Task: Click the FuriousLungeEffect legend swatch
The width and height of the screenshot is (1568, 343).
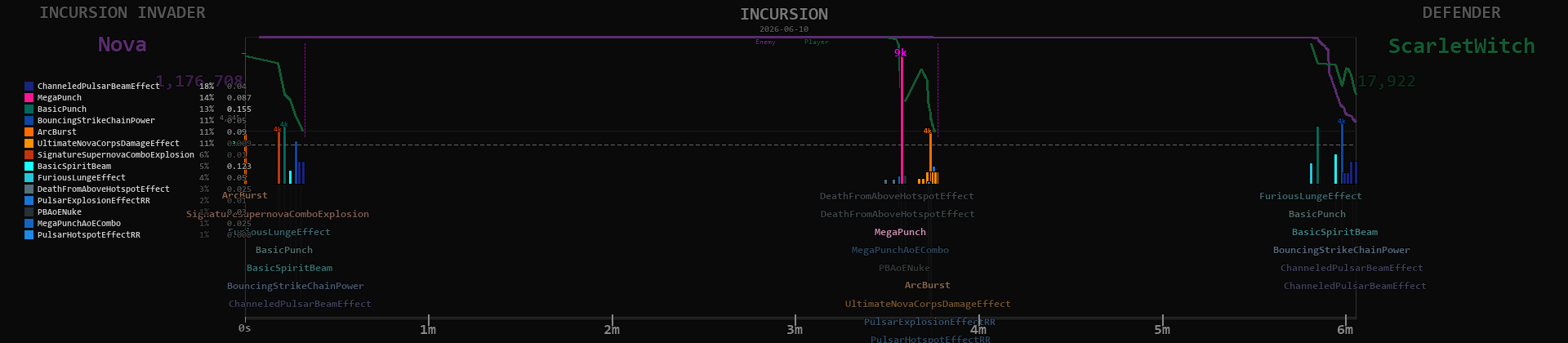Action: pos(29,177)
